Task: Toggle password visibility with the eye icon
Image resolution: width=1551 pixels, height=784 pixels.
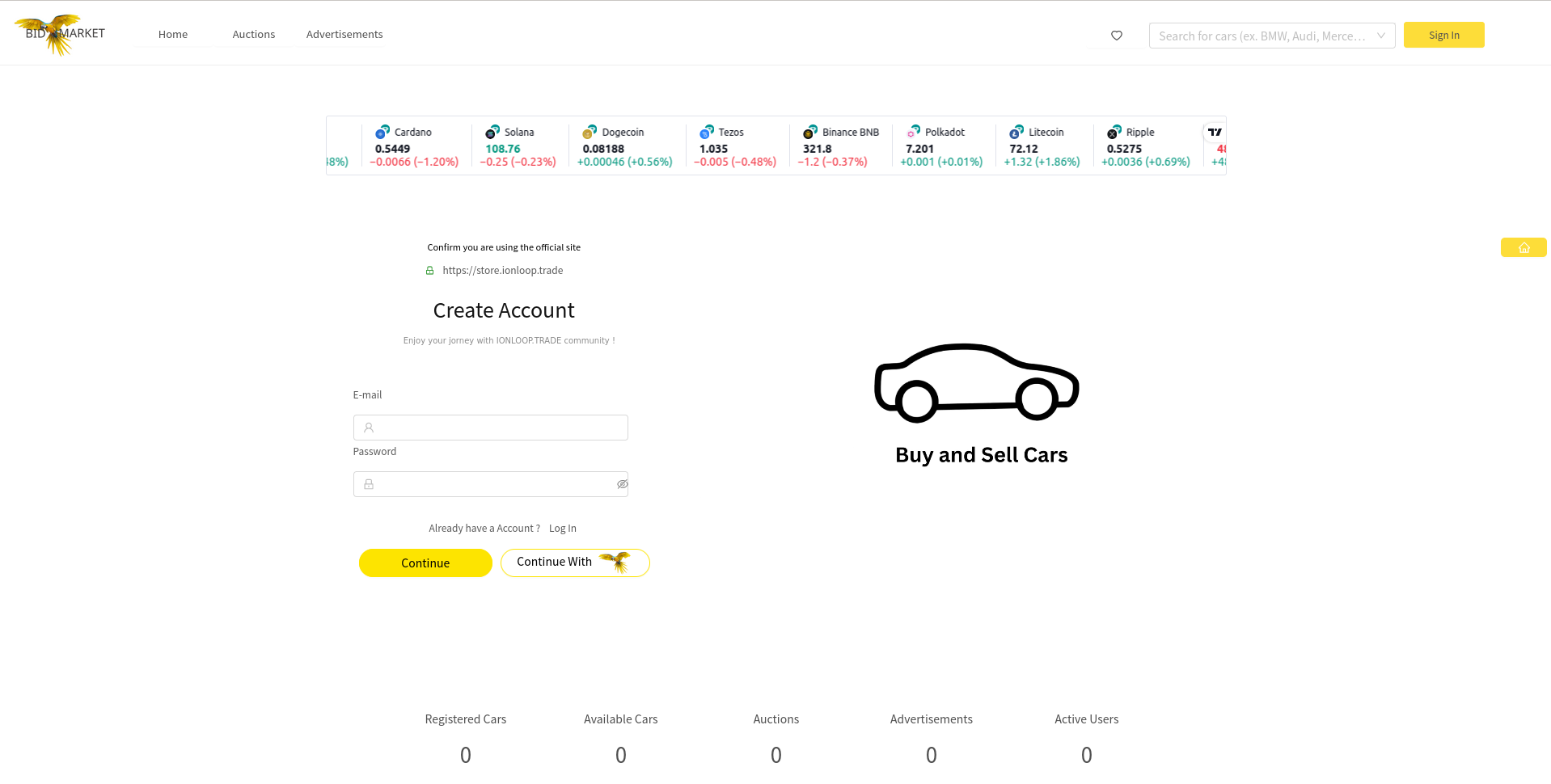Action: [622, 483]
